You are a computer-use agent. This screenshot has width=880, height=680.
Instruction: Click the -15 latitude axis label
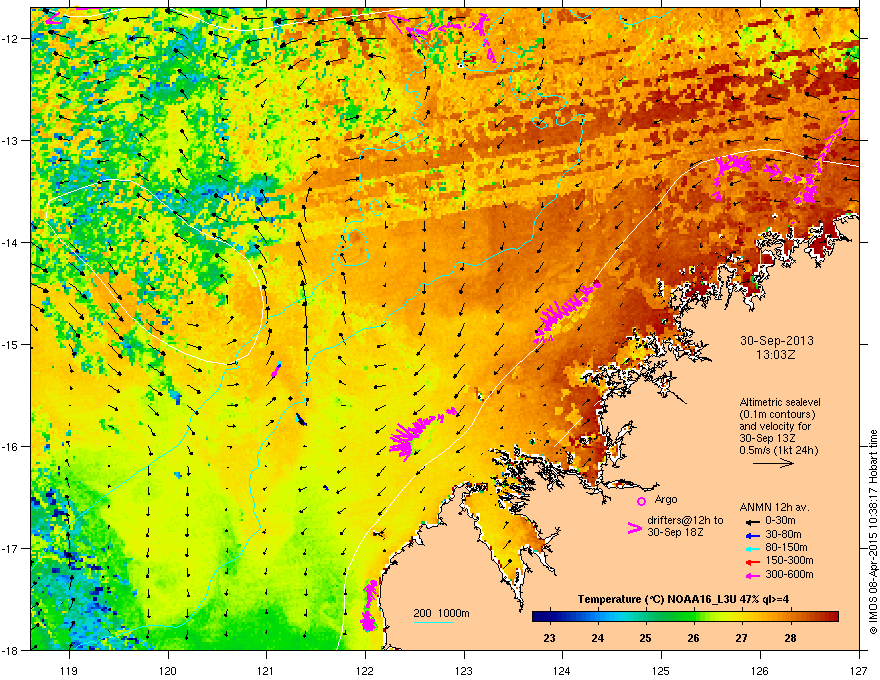pos(11,344)
